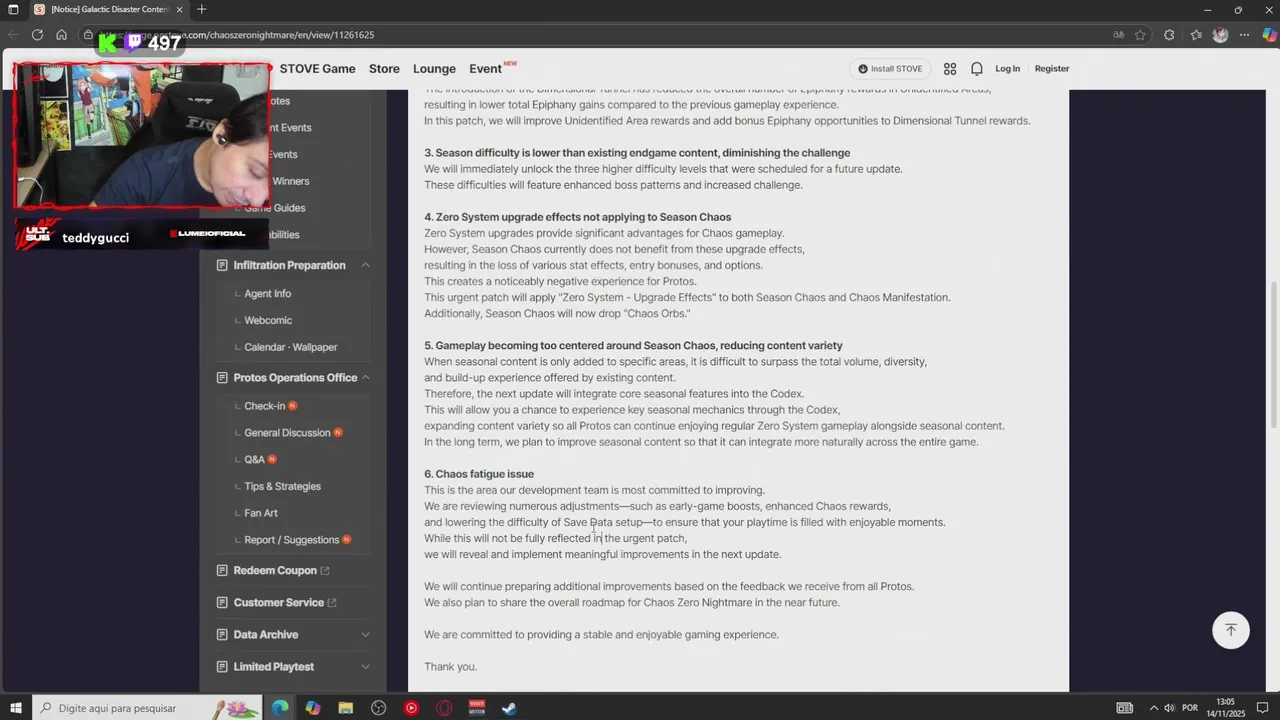Open the favorites list icon
This screenshot has width=1280, height=720.
tap(1196, 34)
